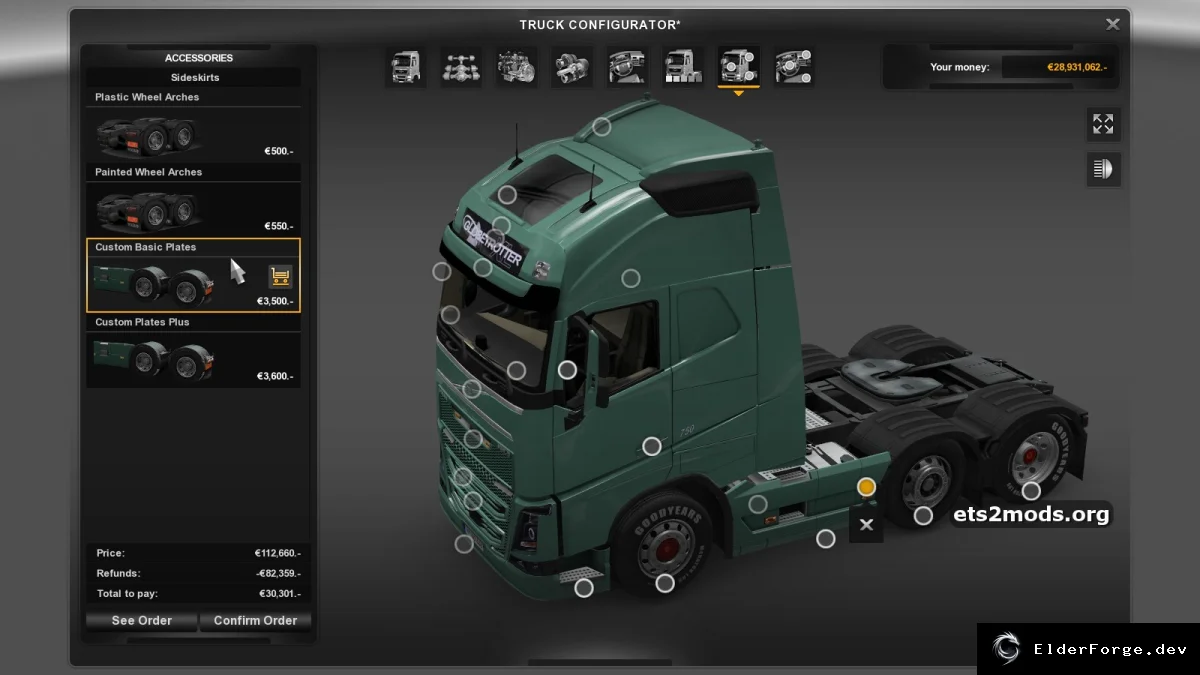Click the Total to pay €30,301
1200x675 pixels.
click(280, 593)
